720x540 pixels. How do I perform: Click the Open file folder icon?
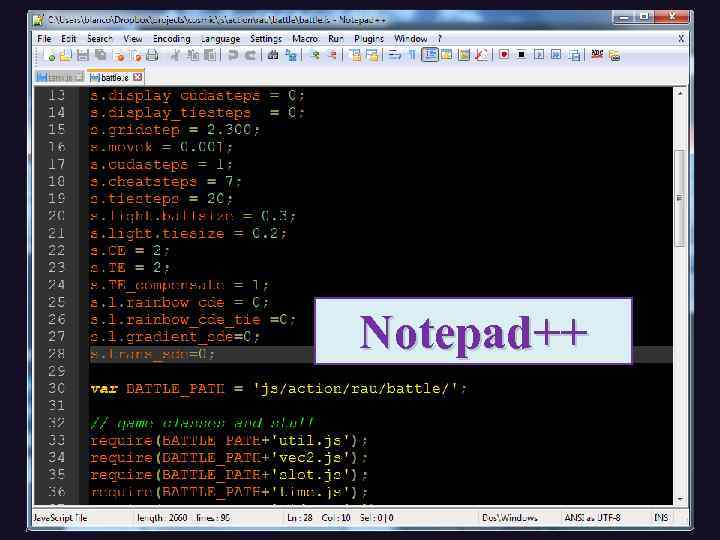click(x=66, y=56)
